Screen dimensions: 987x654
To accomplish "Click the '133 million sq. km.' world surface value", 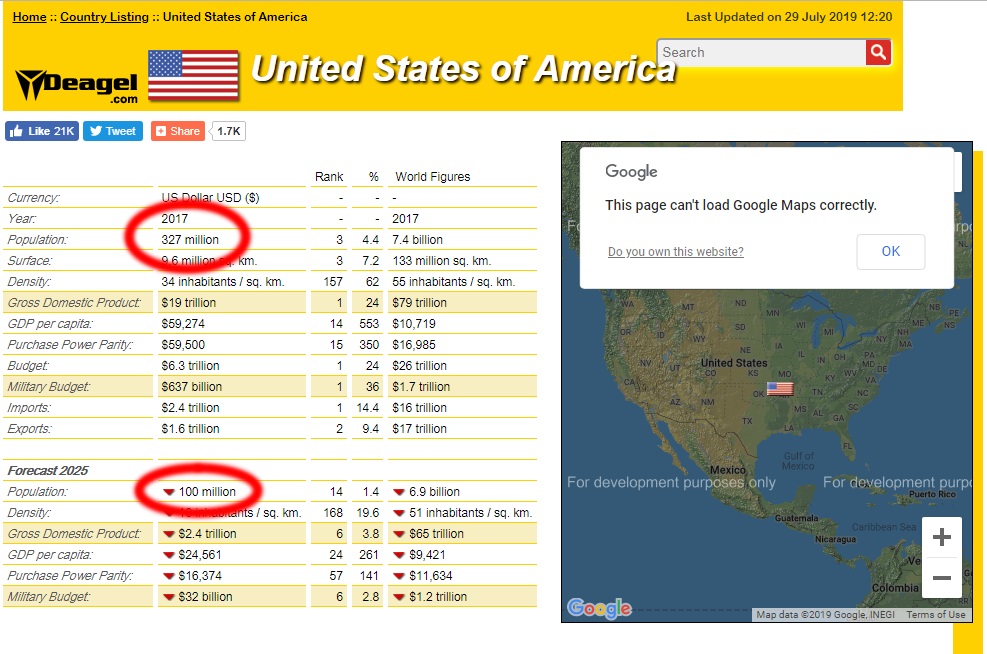I will (441, 261).
